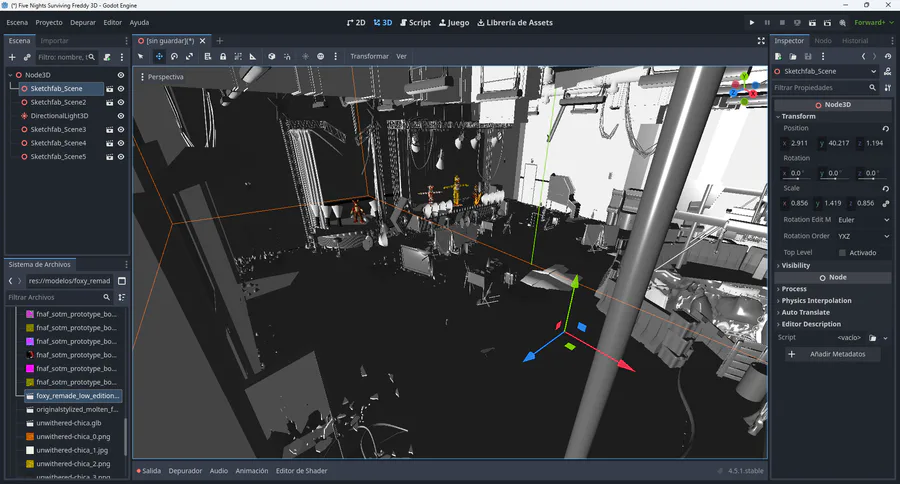Screen dimensions: 900x484
Task: Toggle visibility of Sketchfab_Scene4
Action: pyautogui.click(x=121, y=143)
